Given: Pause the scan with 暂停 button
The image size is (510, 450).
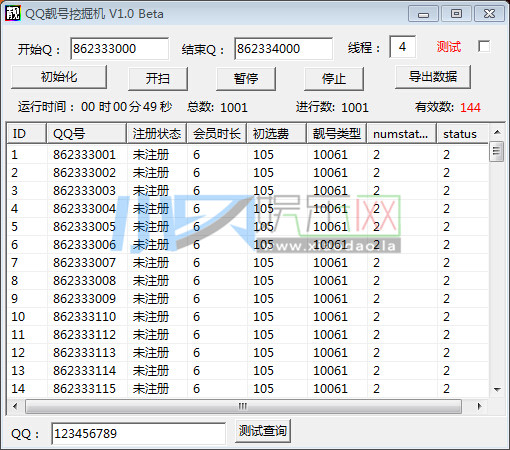Looking at the screenshot, I should click(246, 79).
